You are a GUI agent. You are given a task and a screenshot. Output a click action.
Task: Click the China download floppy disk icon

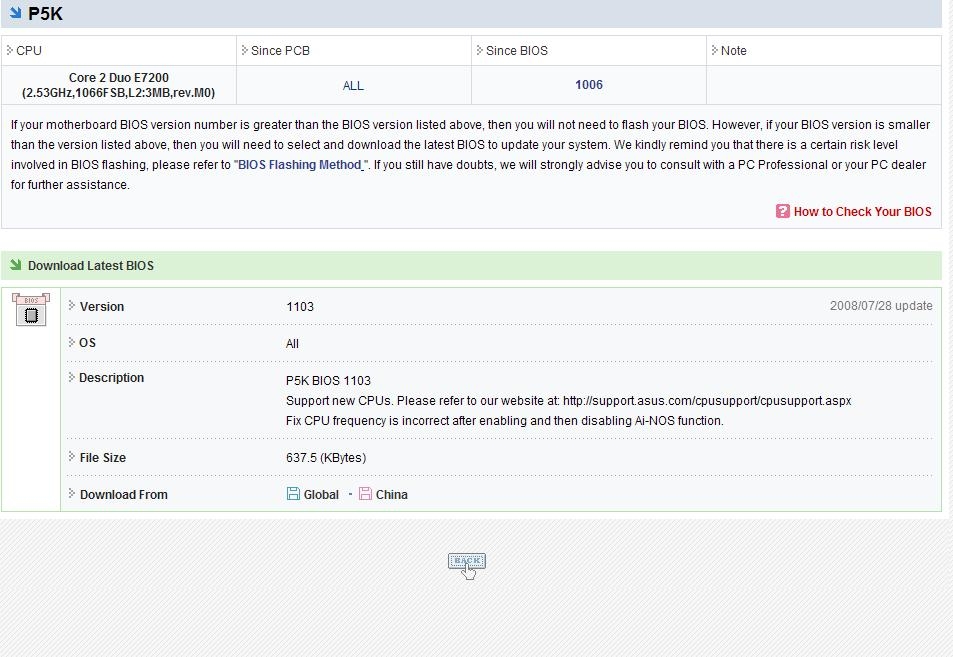(x=365, y=494)
